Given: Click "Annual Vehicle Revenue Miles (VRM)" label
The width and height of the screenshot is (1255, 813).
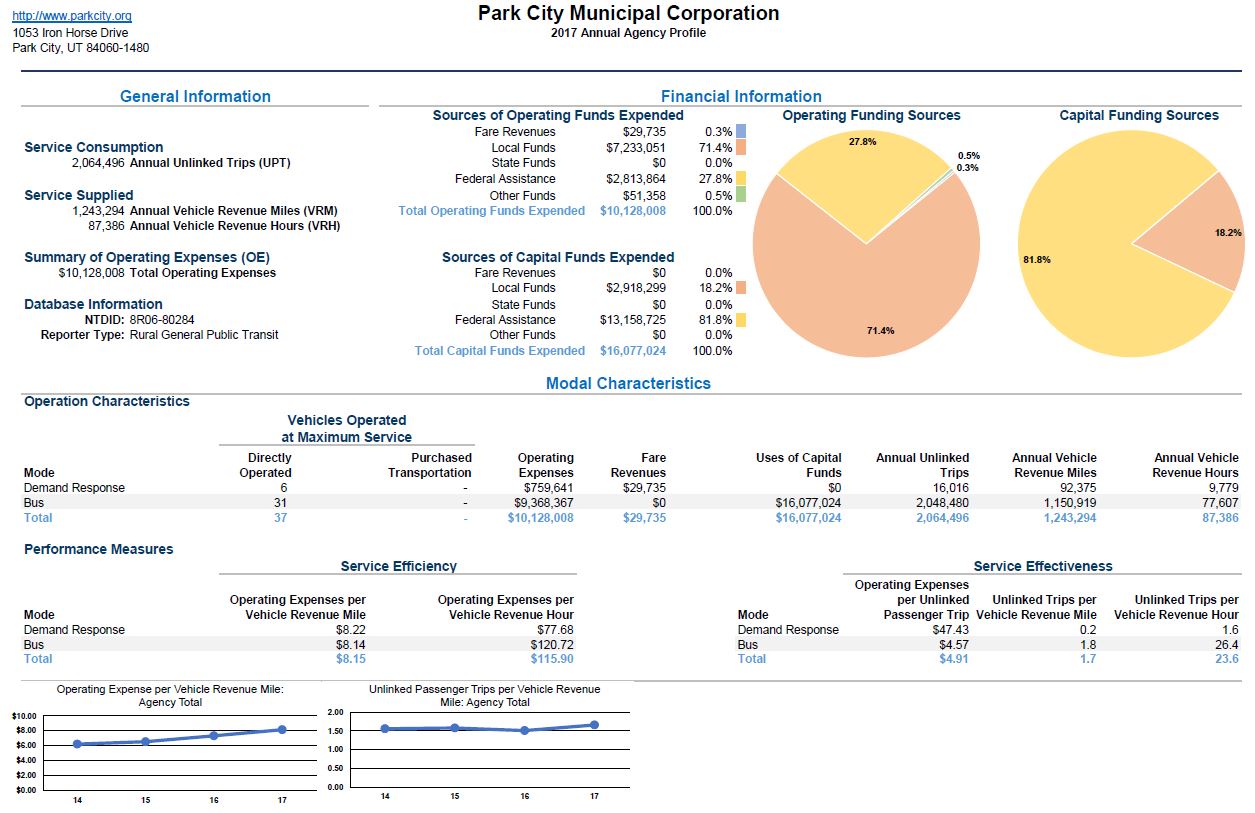Looking at the screenshot, I should [x=232, y=211].
